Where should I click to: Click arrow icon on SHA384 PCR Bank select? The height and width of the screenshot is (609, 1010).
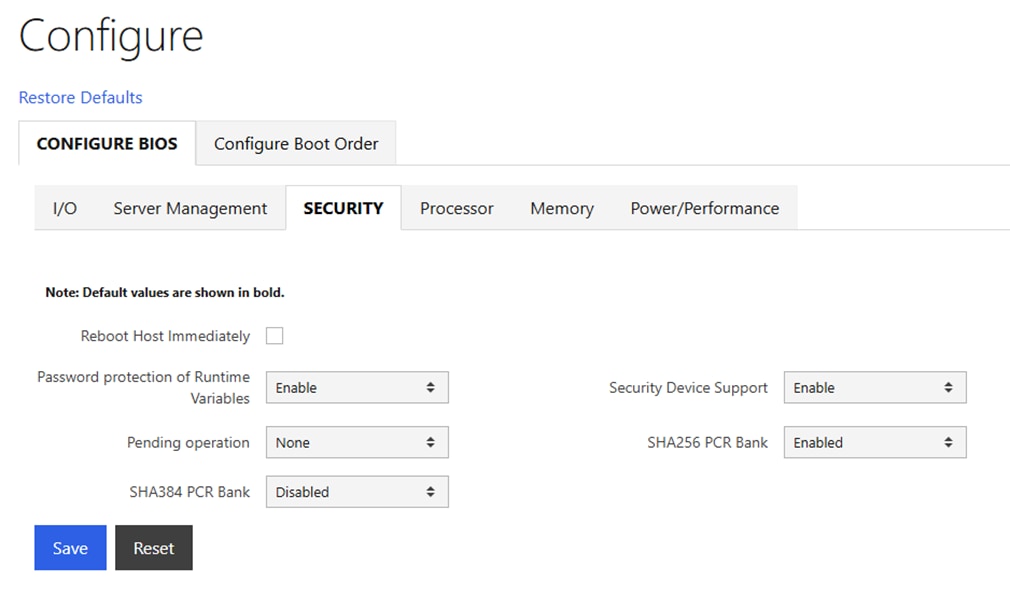430,492
